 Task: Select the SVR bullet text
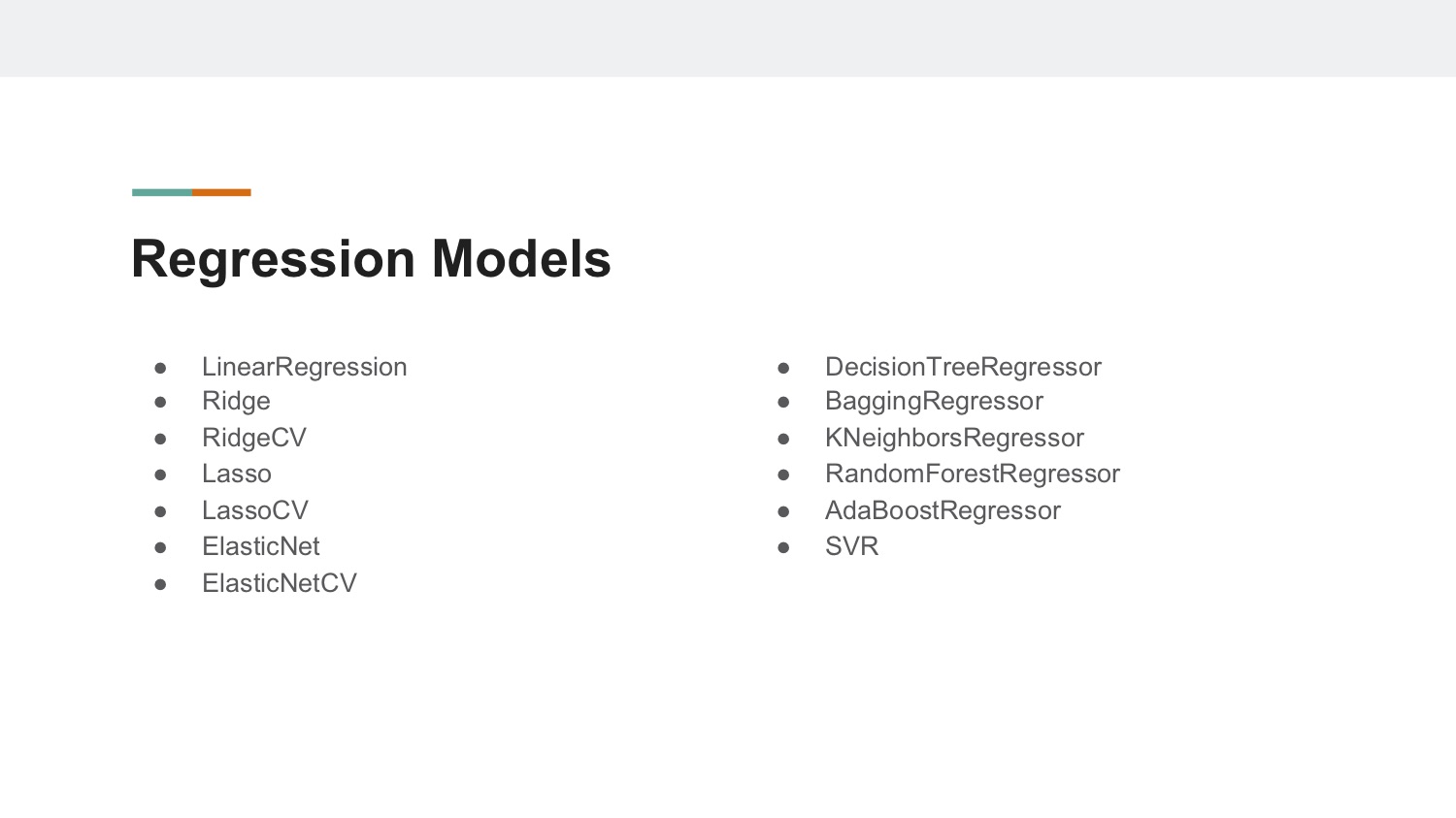852,546
